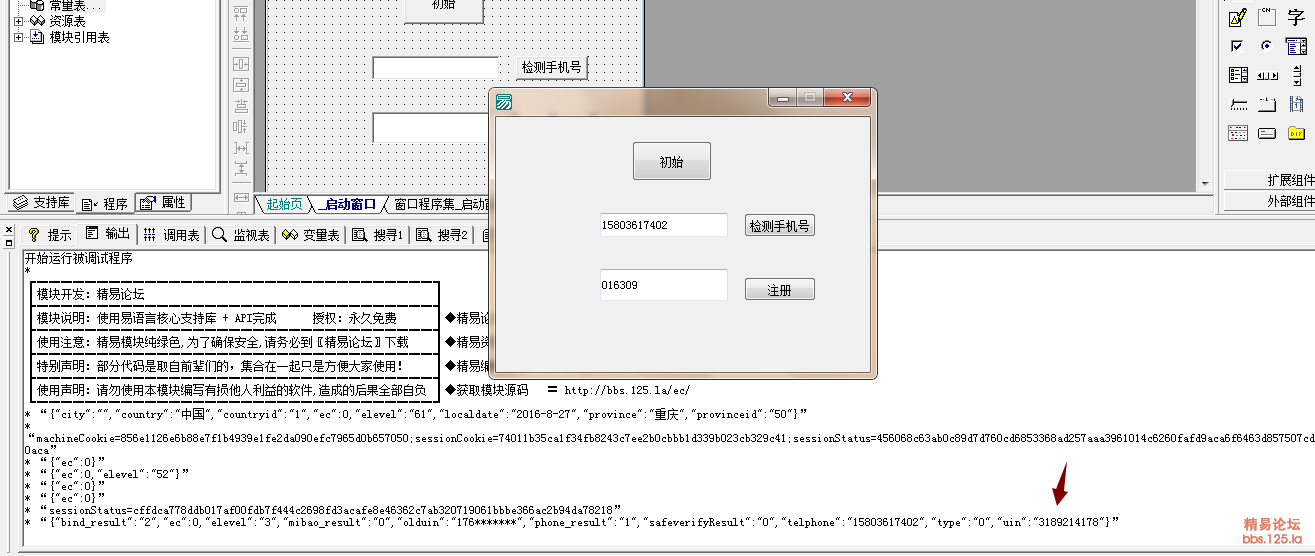Select the label (字) component icon
Image resolution: width=1315 pixels, height=556 pixels.
(1296, 17)
